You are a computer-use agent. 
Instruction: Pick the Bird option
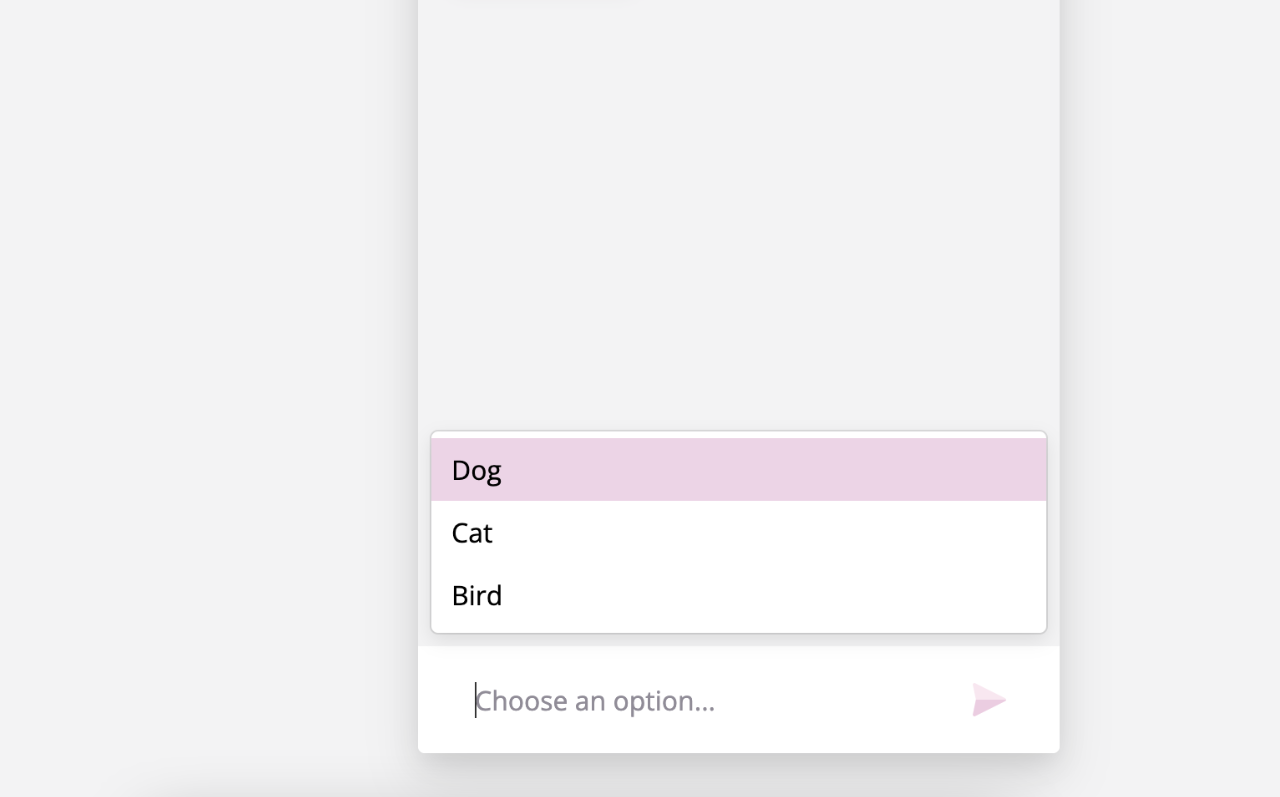pyautogui.click(x=739, y=595)
